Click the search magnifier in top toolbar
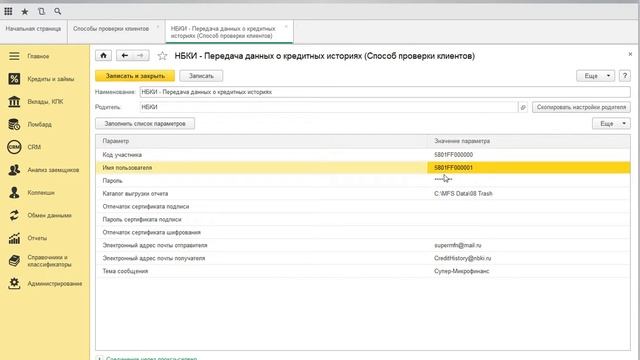 pos(58,11)
